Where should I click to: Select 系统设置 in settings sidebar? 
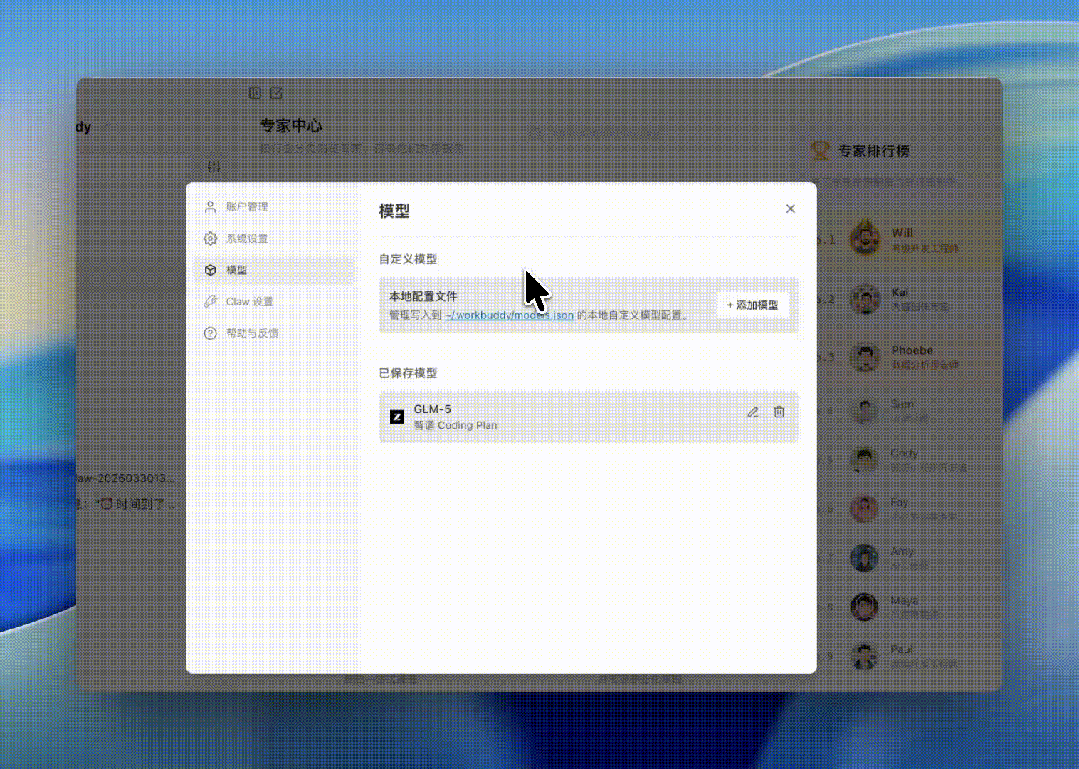pos(246,239)
